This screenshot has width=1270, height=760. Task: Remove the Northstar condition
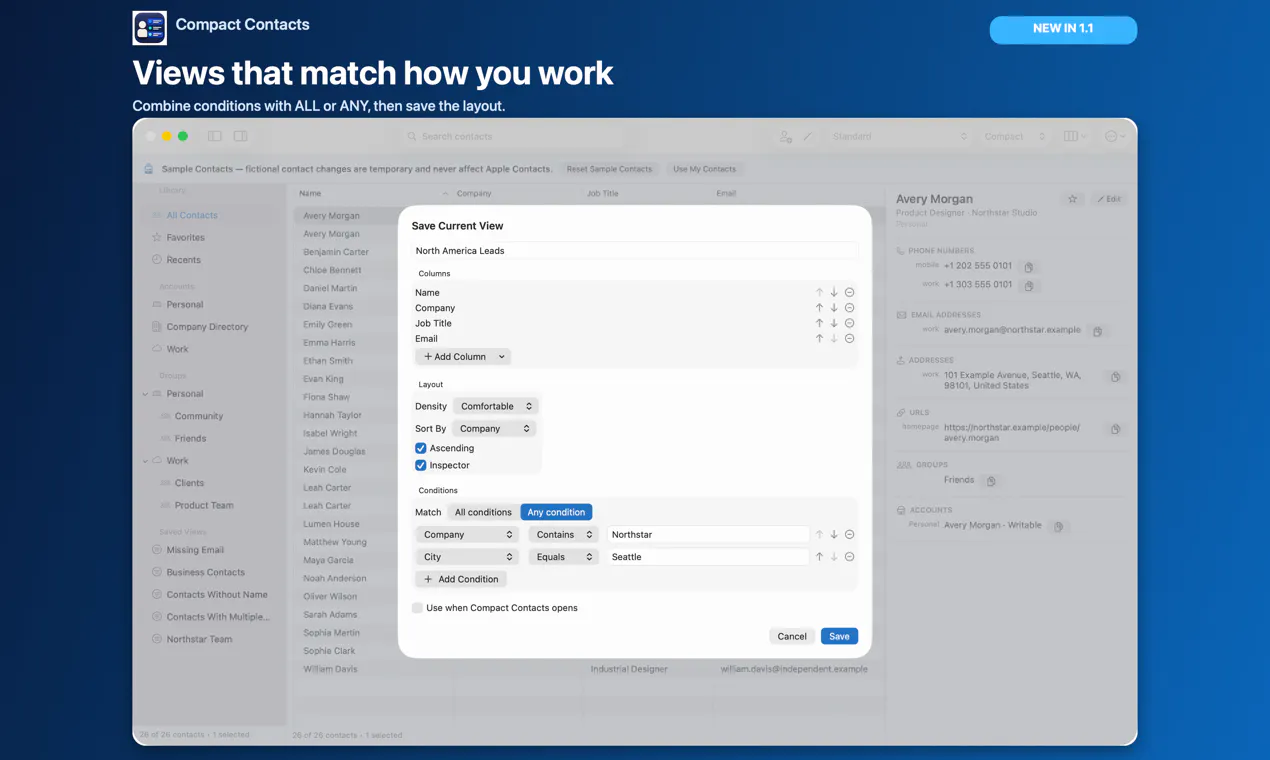coord(849,535)
